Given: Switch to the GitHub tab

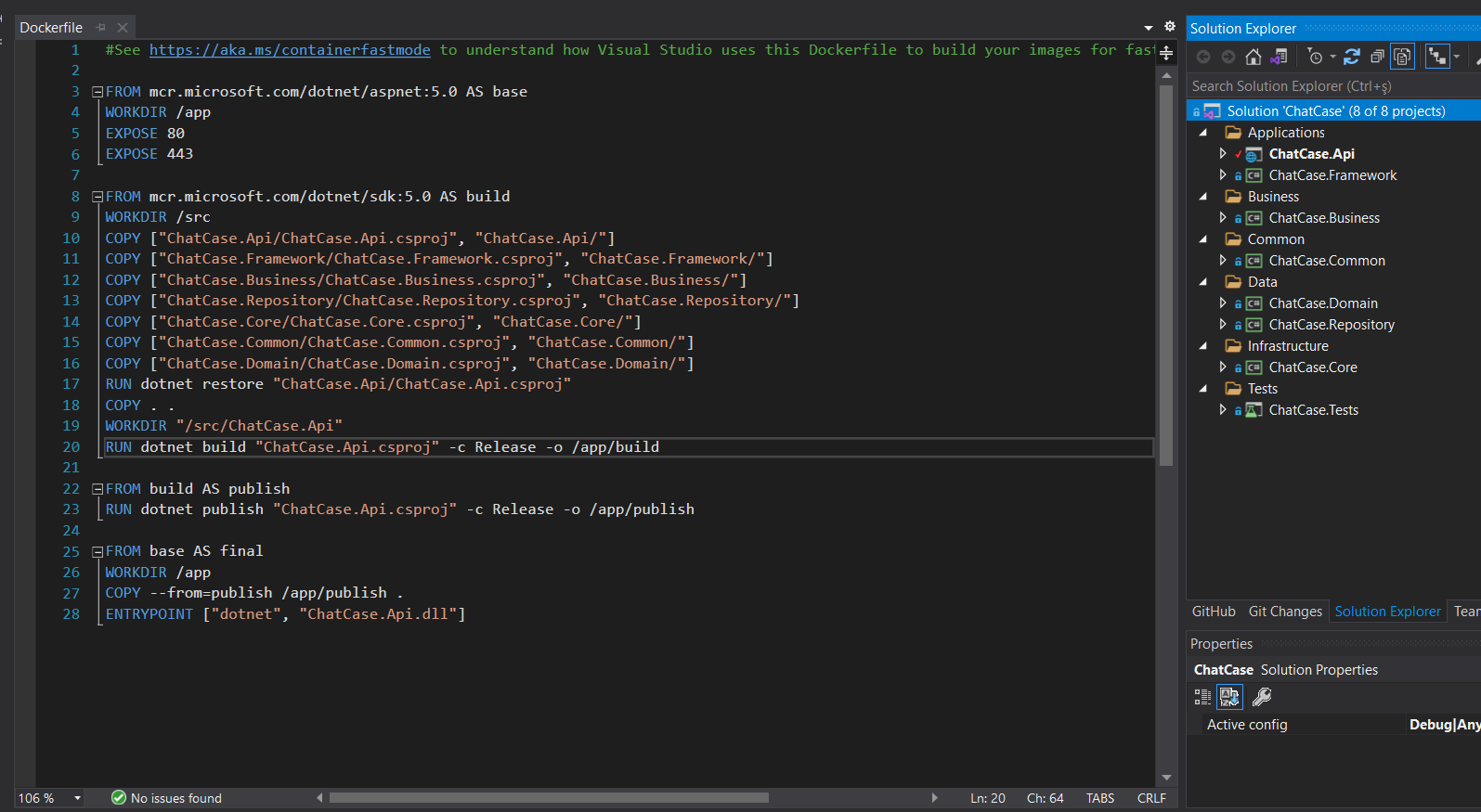Looking at the screenshot, I should coord(1214,612).
